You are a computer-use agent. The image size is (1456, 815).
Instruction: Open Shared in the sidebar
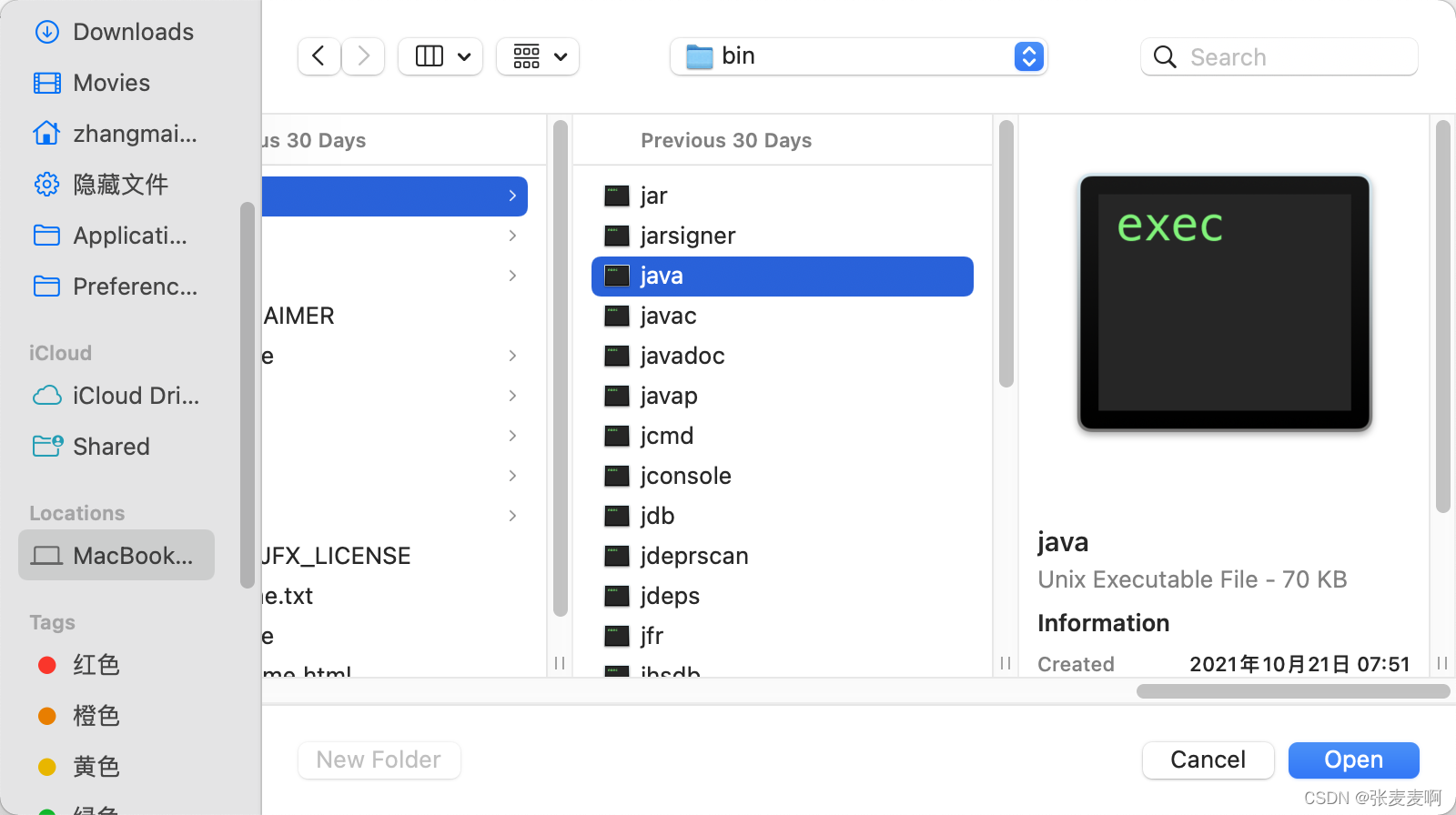(116, 447)
